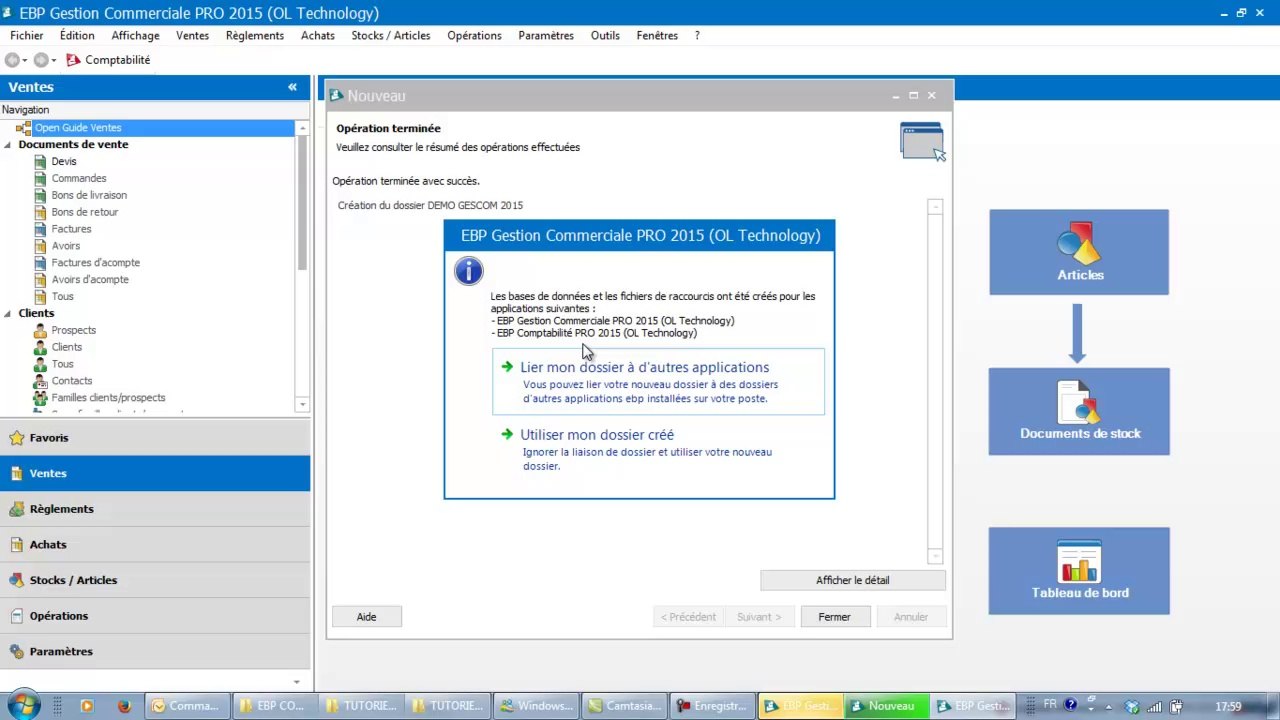Viewport: 1280px width, 720px height.
Task: Open the Fichier menu
Action: (x=27, y=35)
